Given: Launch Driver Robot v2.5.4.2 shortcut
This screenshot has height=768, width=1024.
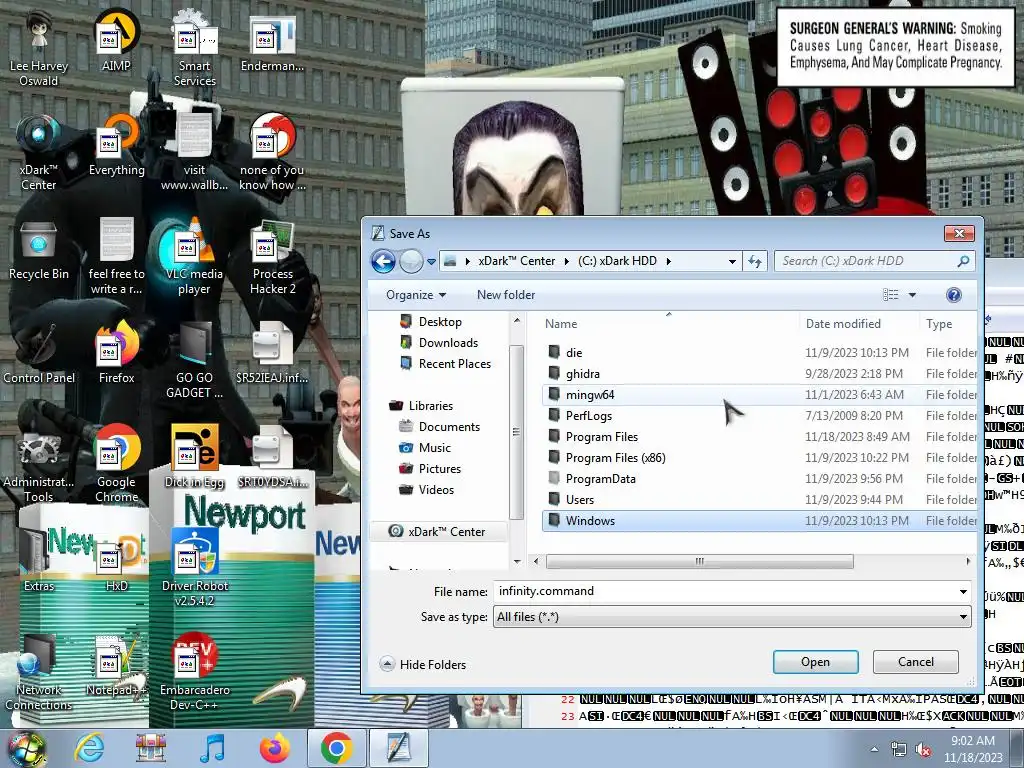Looking at the screenshot, I should coord(195,567).
